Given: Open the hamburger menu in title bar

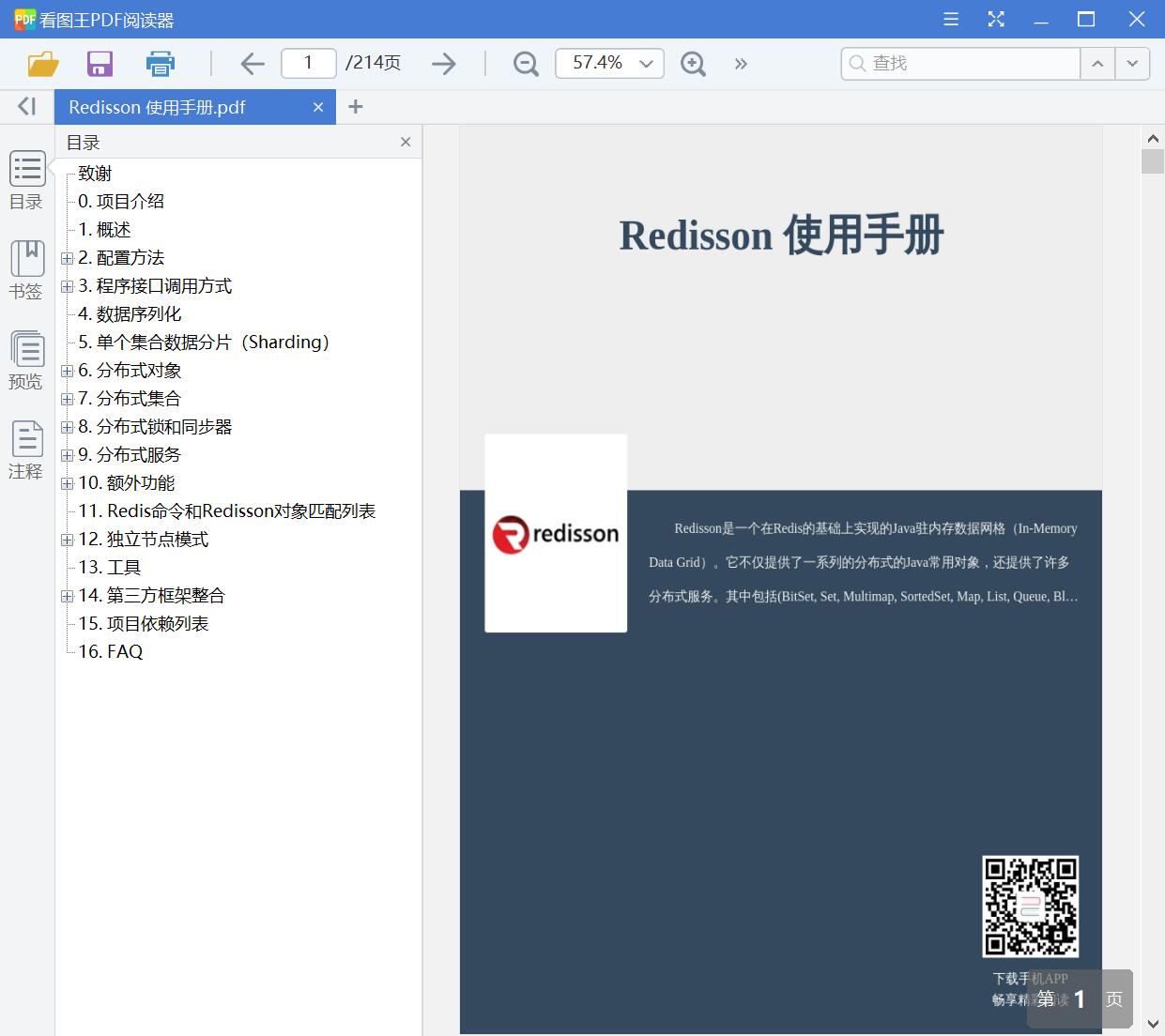Looking at the screenshot, I should click(951, 19).
